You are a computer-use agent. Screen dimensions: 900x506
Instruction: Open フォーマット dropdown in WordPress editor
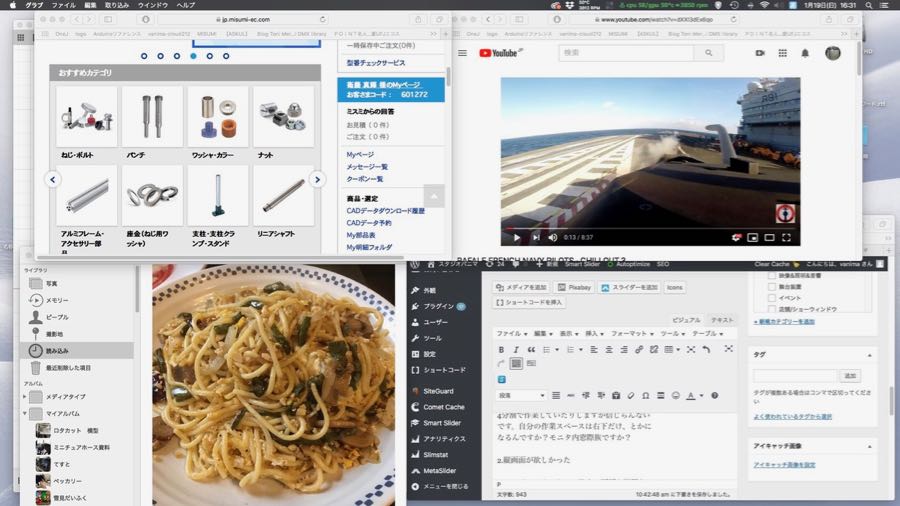click(632, 333)
